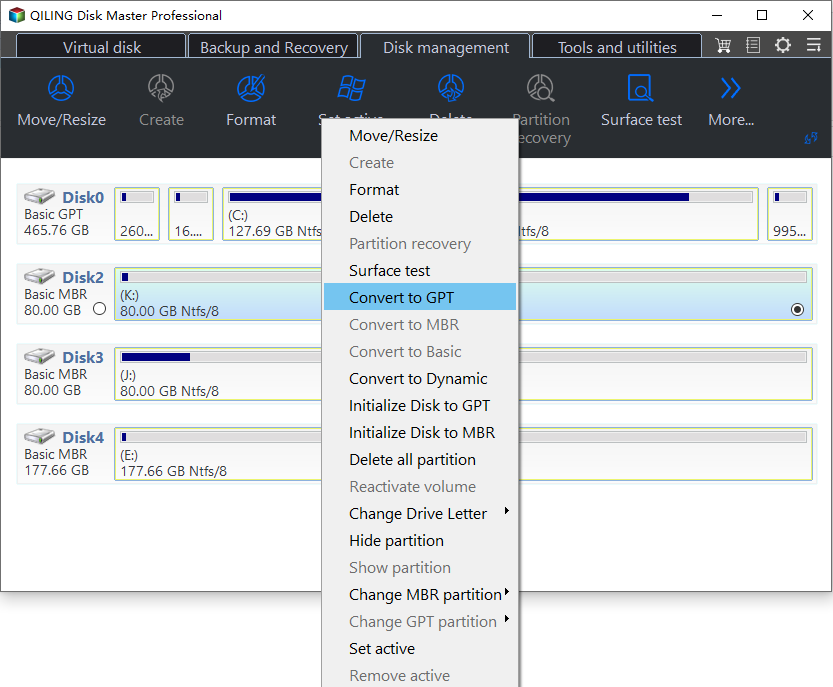Click Reactivate volume menu entry

click(420, 486)
